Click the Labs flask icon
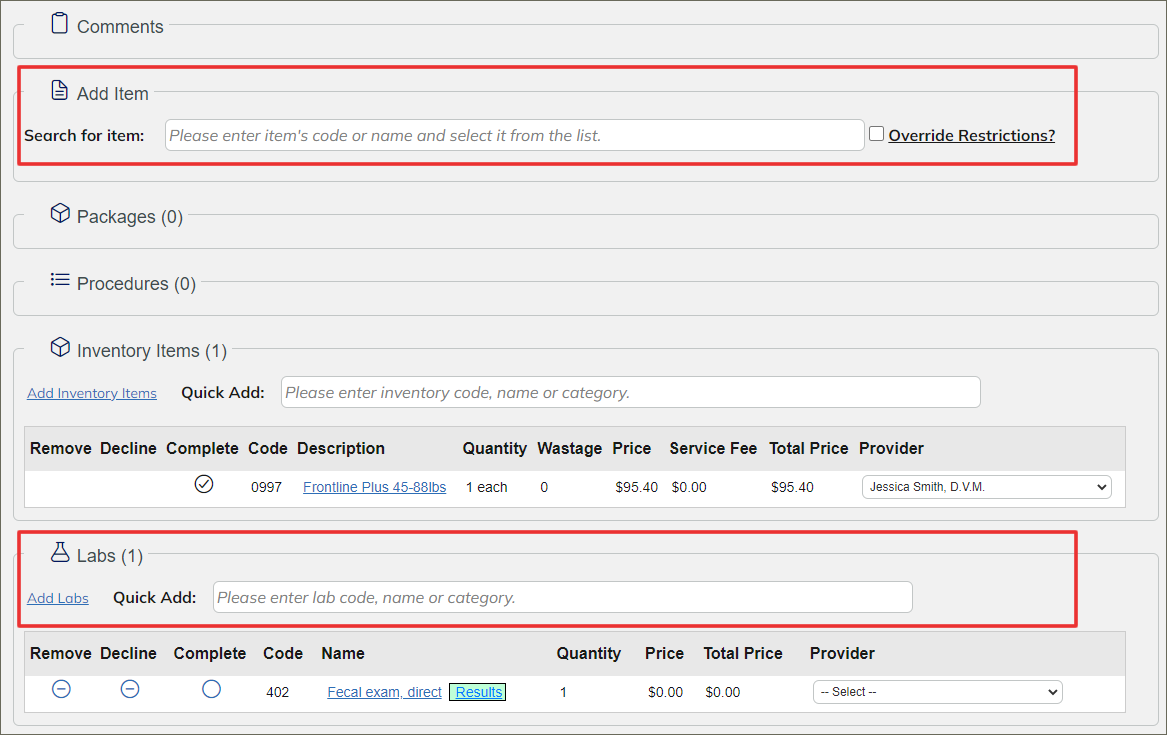Image resolution: width=1167 pixels, height=735 pixels. point(60,551)
